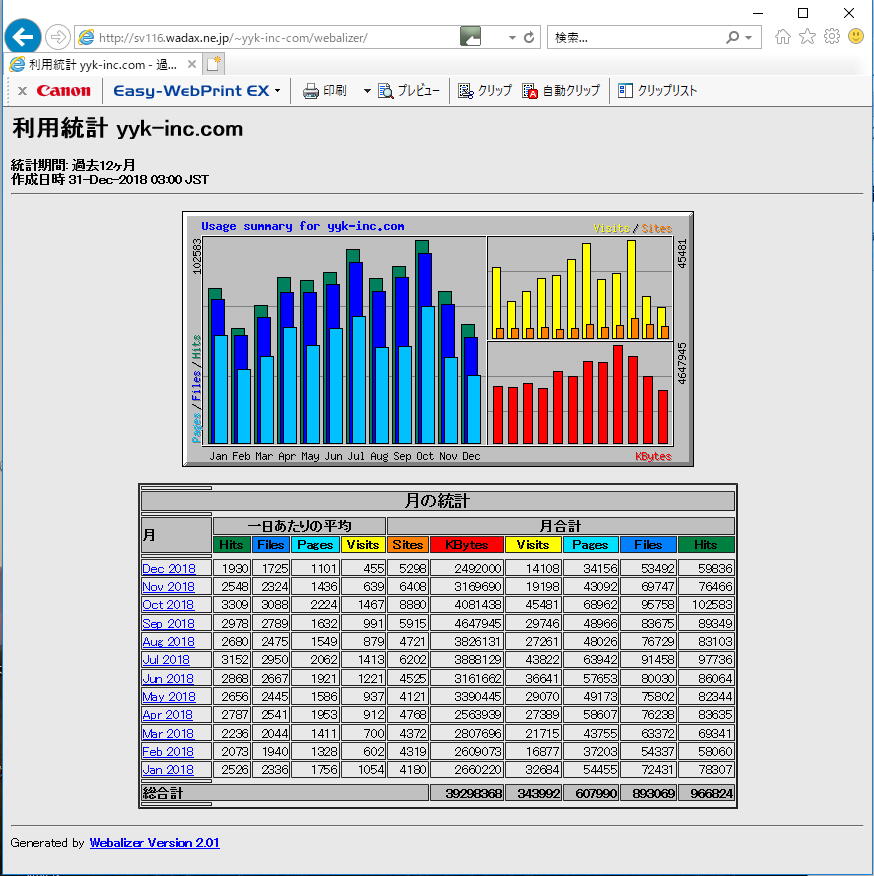Click the 総合計 totals row label
874x876 pixels.
point(163,793)
